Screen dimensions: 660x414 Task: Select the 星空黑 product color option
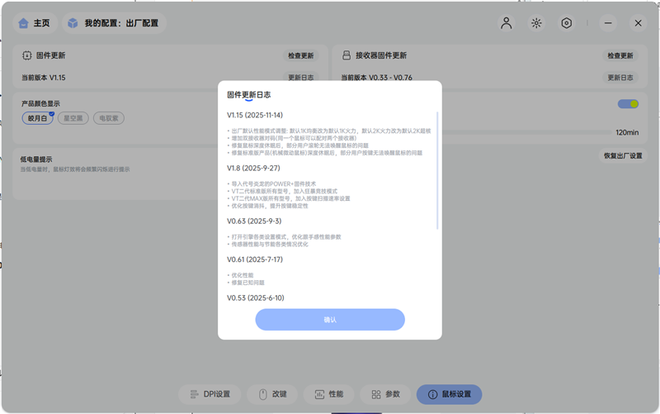(73, 118)
